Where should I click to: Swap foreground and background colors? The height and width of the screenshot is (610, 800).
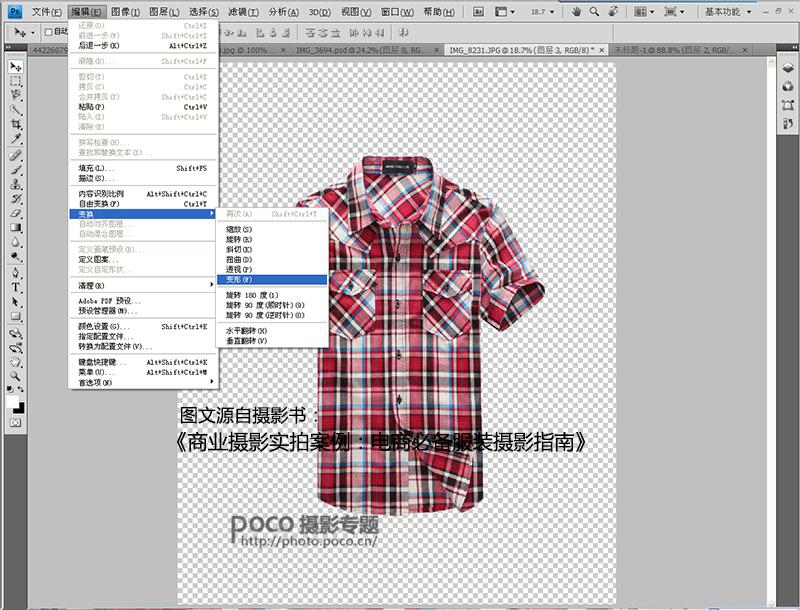(21, 388)
